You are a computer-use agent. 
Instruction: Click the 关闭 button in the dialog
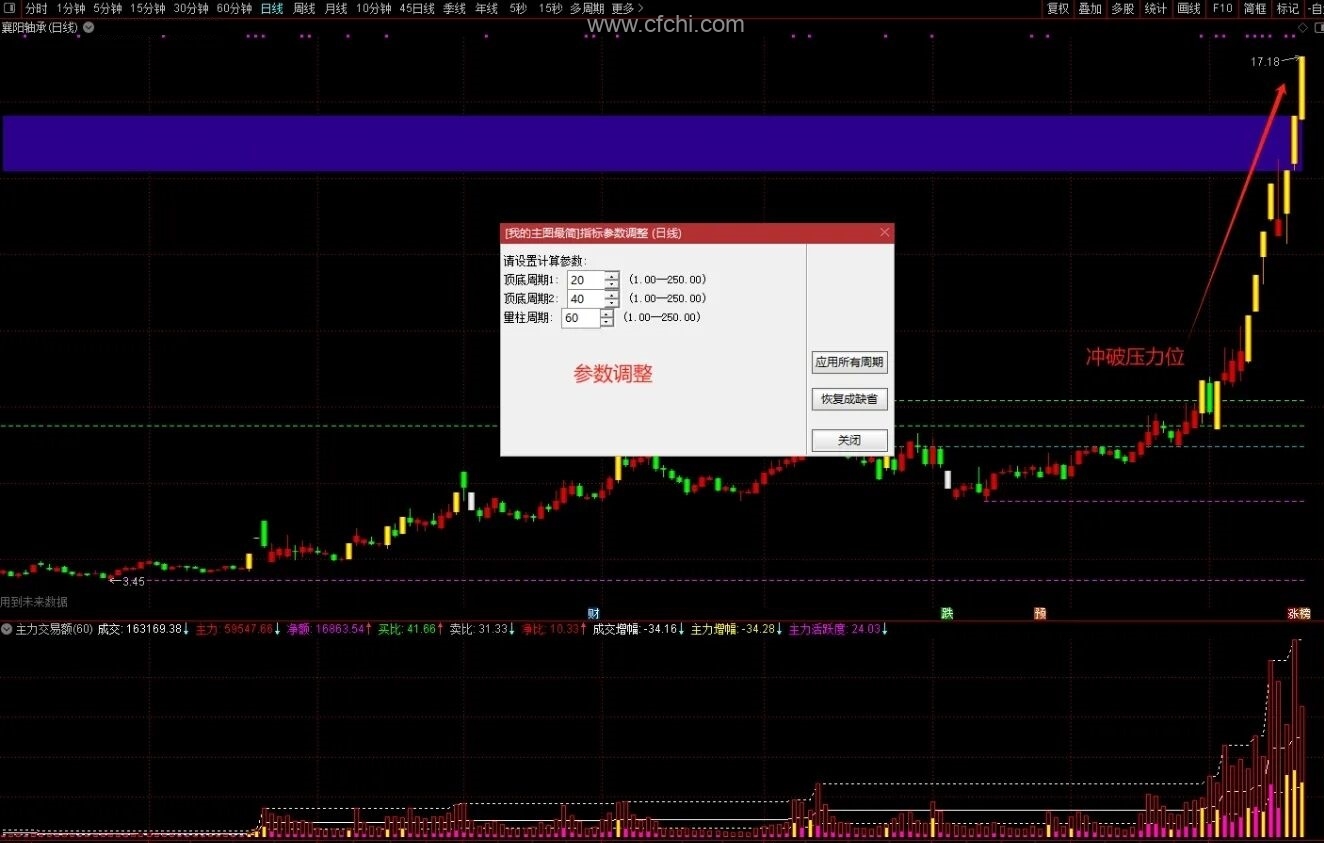[x=849, y=440]
